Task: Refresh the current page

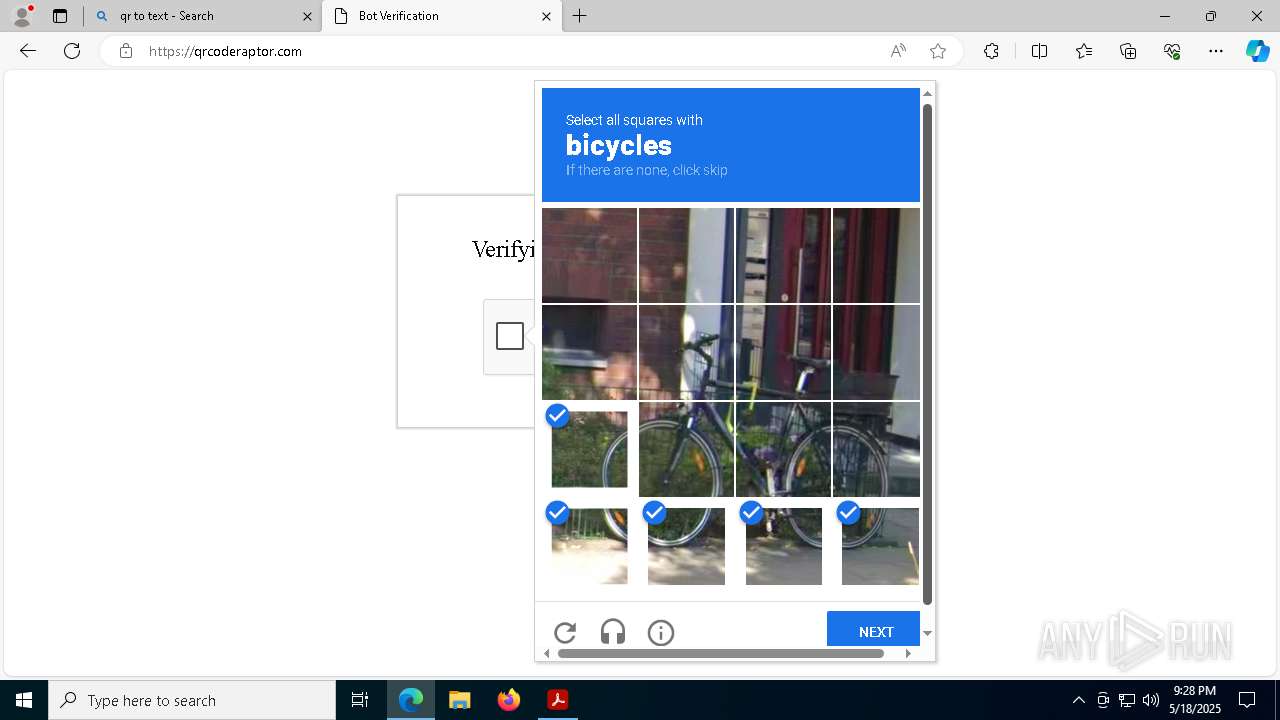Action: [72, 51]
